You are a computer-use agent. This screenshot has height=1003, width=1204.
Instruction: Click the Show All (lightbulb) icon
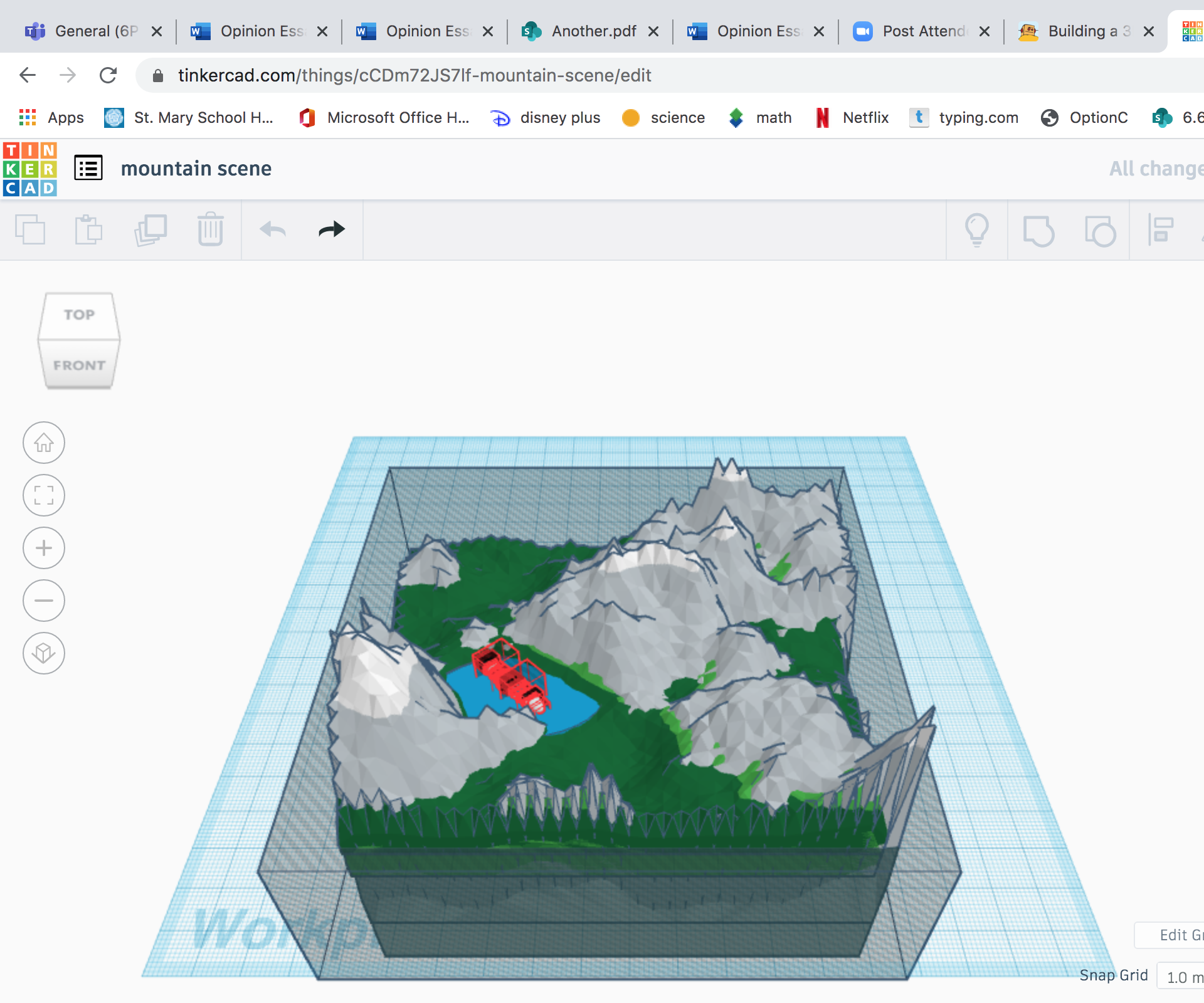[976, 229]
